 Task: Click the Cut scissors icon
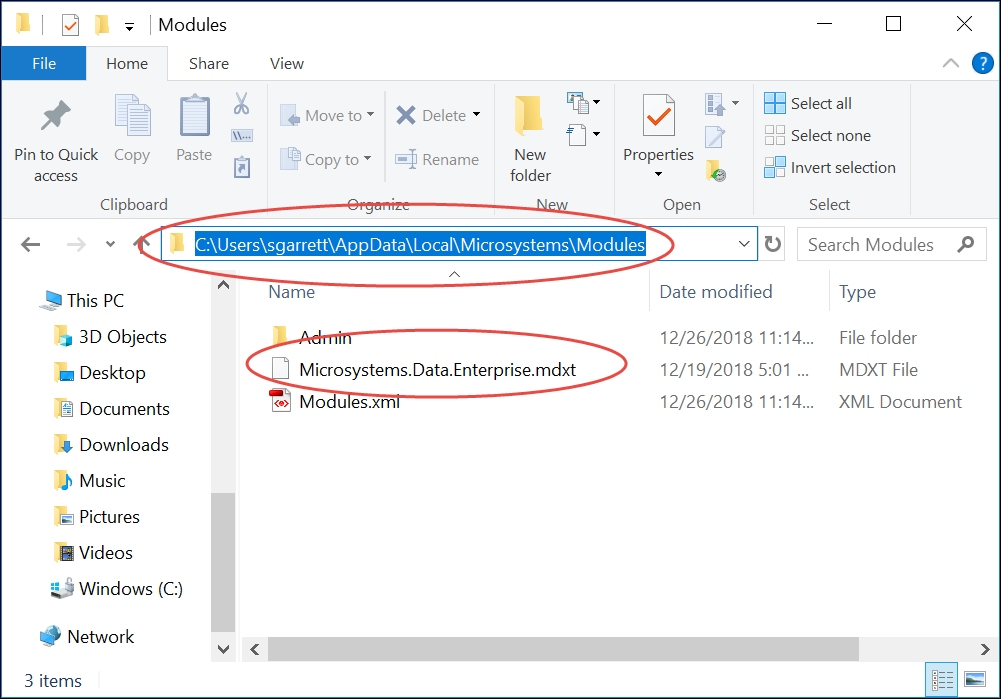tap(241, 103)
